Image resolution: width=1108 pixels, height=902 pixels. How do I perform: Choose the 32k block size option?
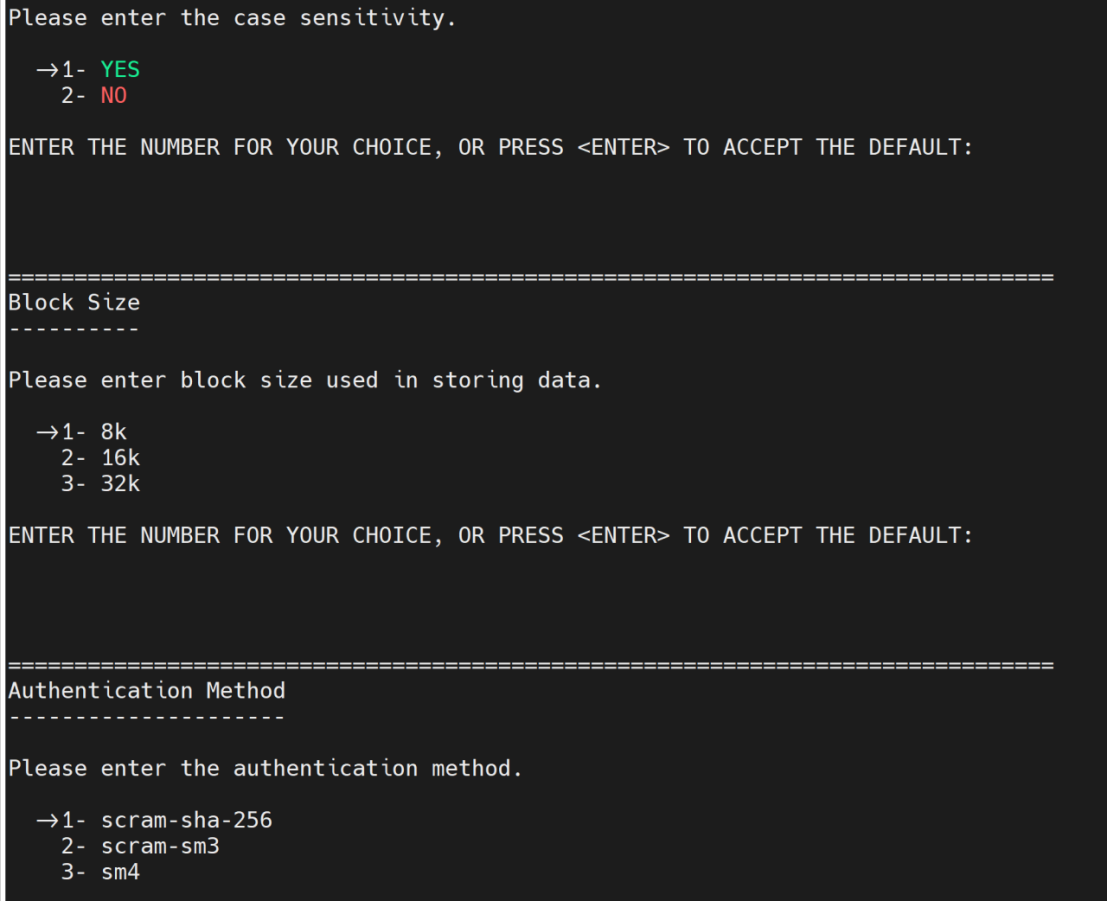pos(120,484)
